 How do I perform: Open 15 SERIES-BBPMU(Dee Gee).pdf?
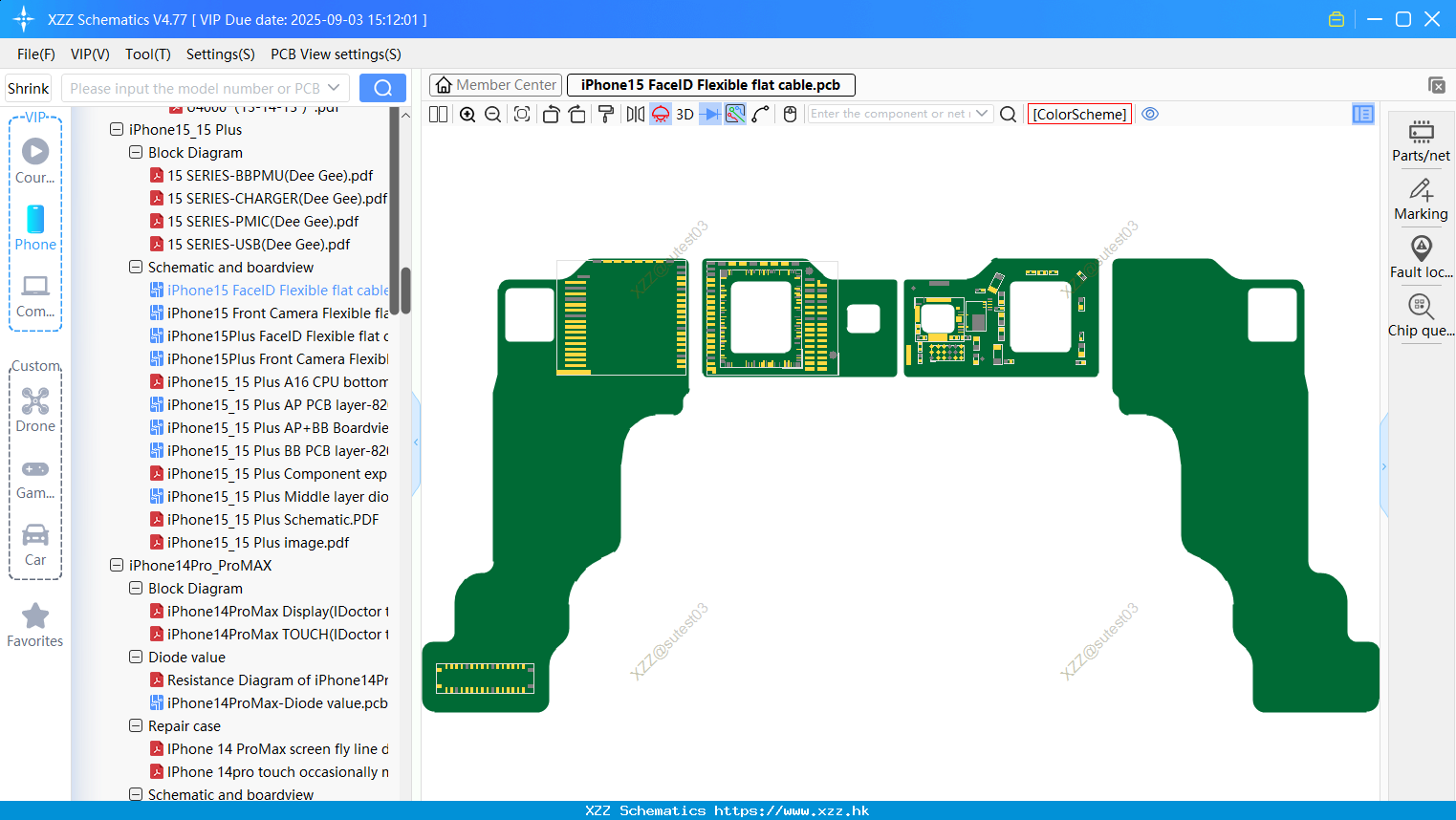pyautogui.click(x=261, y=175)
